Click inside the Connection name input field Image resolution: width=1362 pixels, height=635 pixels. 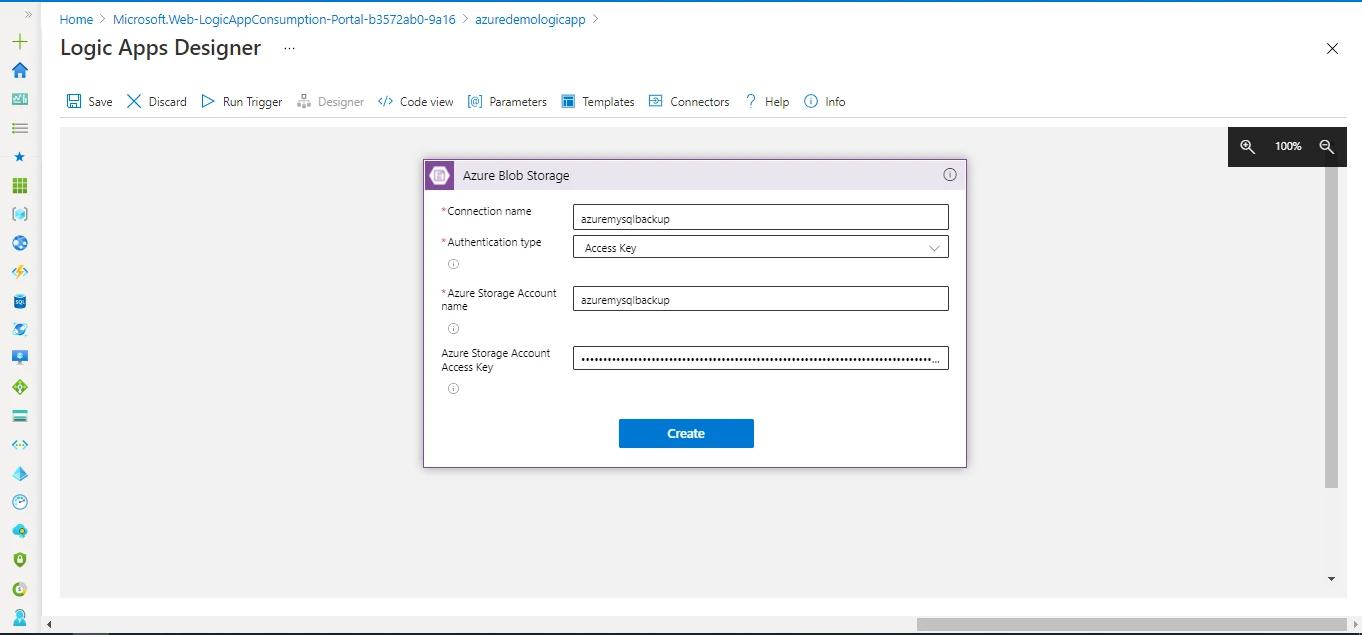[760, 216]
